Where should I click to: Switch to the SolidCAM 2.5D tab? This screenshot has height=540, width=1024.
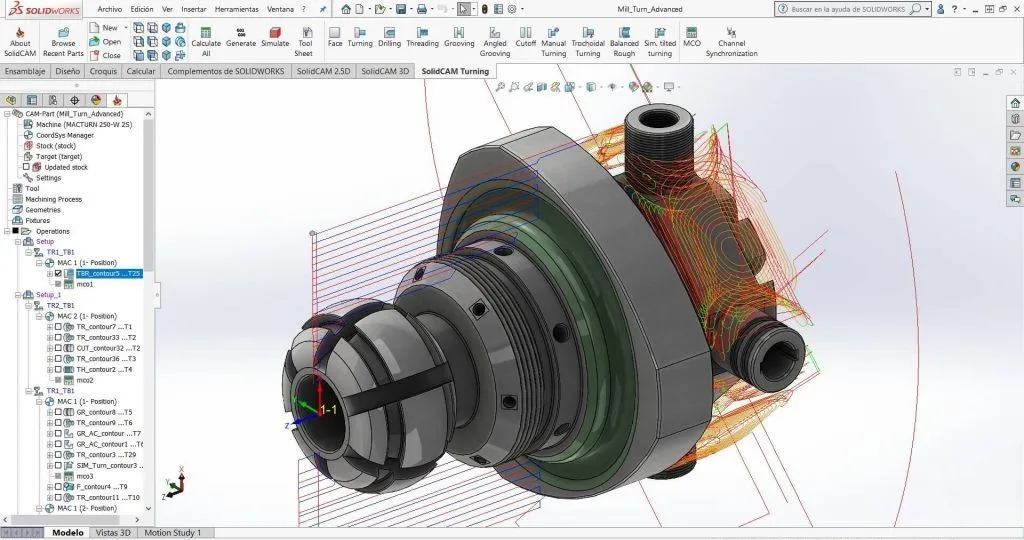click(323, 71)
